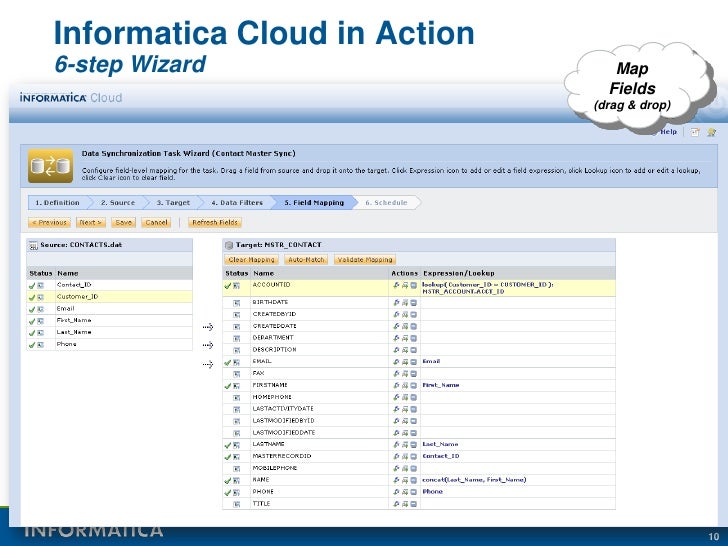This screenshot has width=728, height=546.
Task: Open the Help link
Action: pyautogui.click(x=669, y=132)
